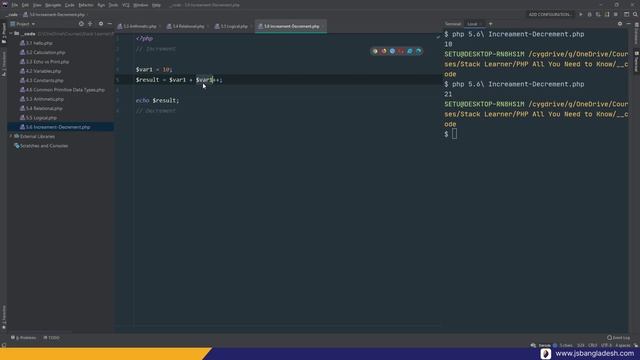Open Project panel settings gear
The height and width of the screenshot is (360, 640).
(101, 24)
